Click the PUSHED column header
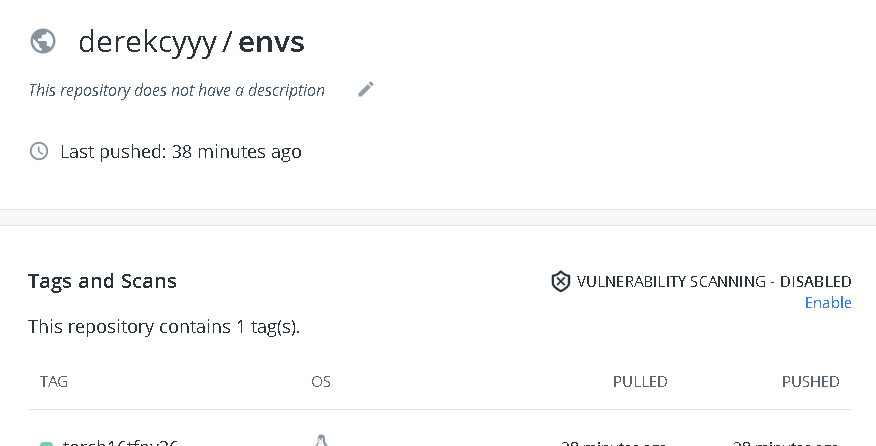The width and height of the screenshot is (876, 446). (810, 382)
